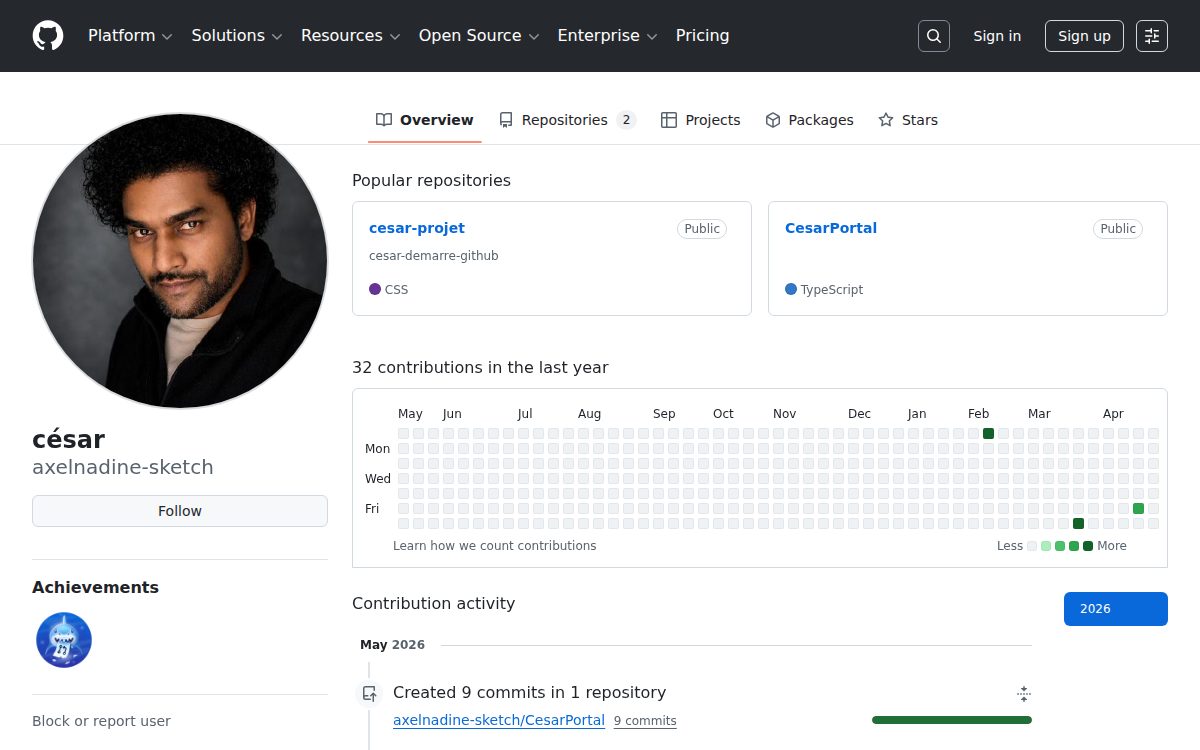The height and width of the screenshot is (750, 1200).
Task: Click the push commits icon in activity
Action: pos(370,693)
